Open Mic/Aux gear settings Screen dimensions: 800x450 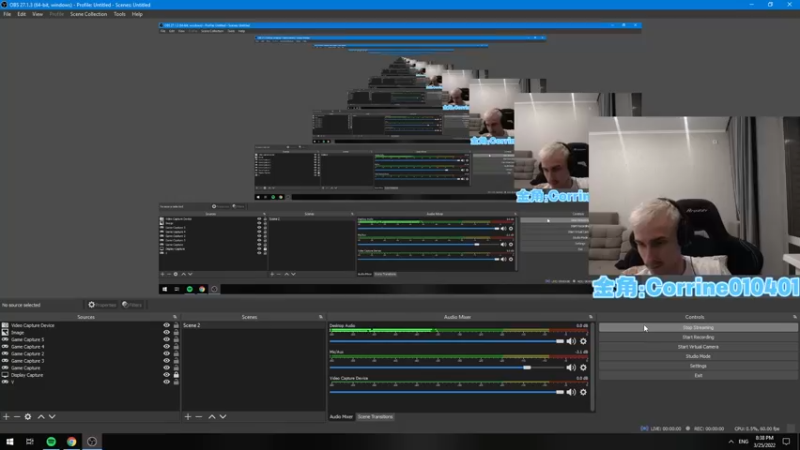coord(583,367)
